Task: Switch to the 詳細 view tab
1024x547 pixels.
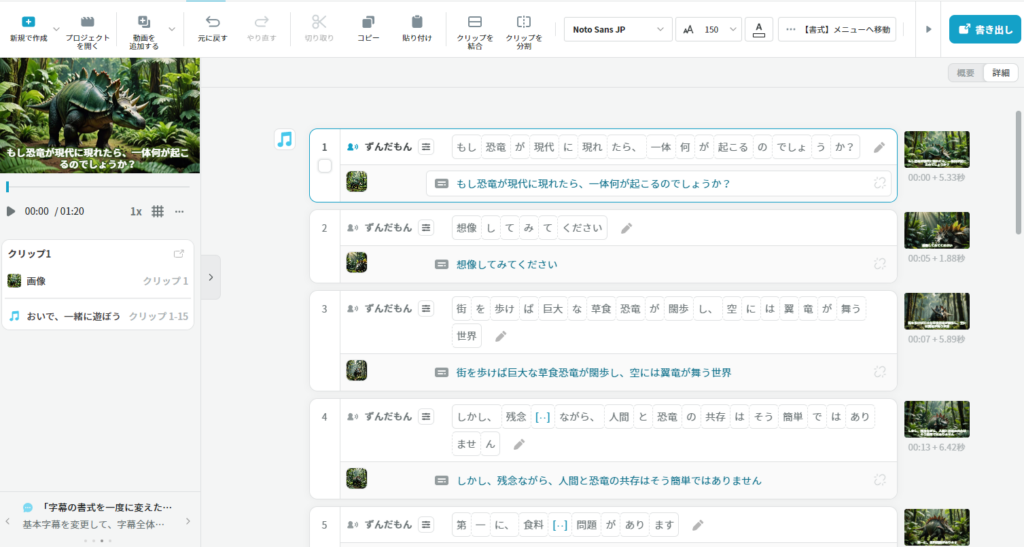Action: [x=1000, y=73]
